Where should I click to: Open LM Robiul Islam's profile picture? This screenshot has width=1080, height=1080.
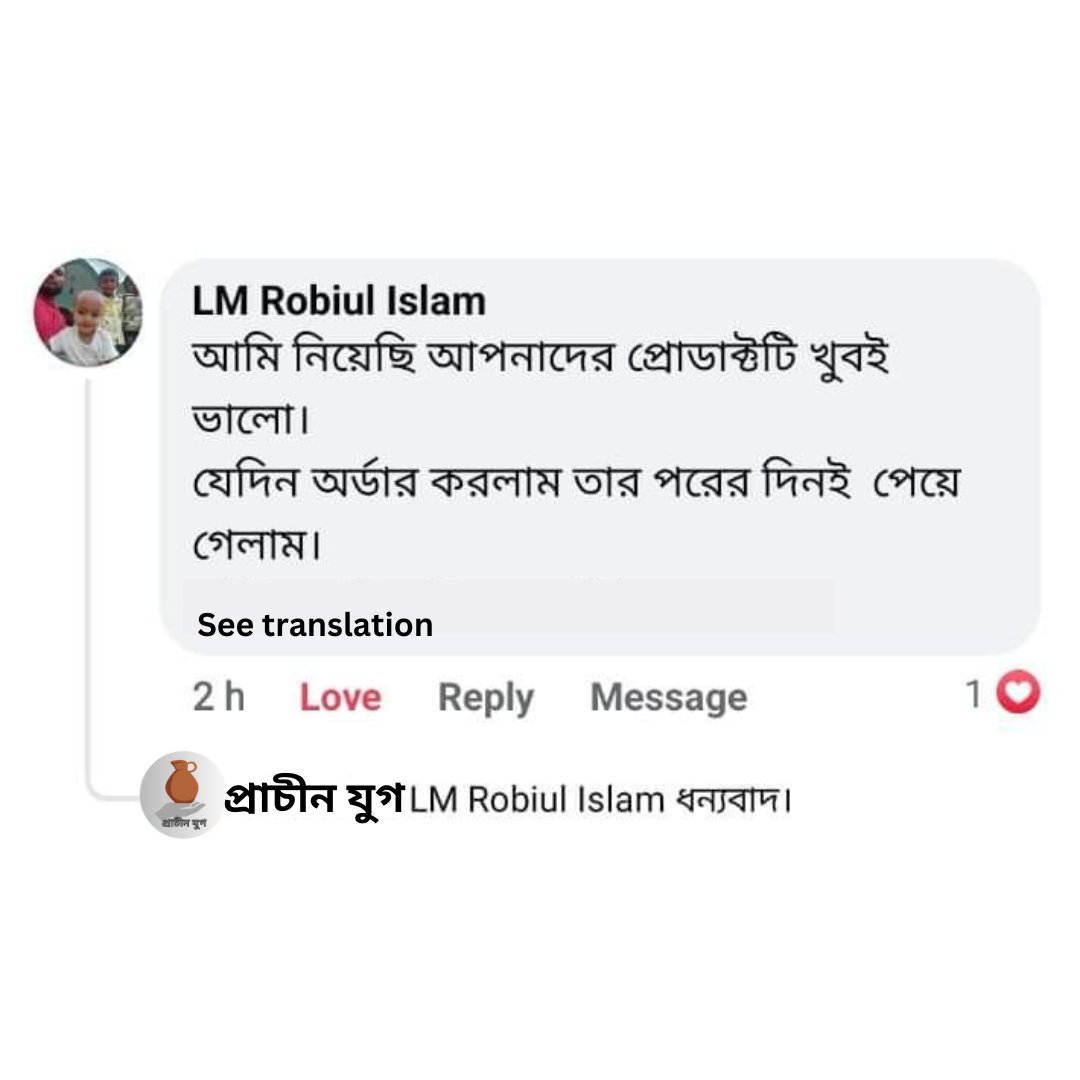[x=88, y=312]
